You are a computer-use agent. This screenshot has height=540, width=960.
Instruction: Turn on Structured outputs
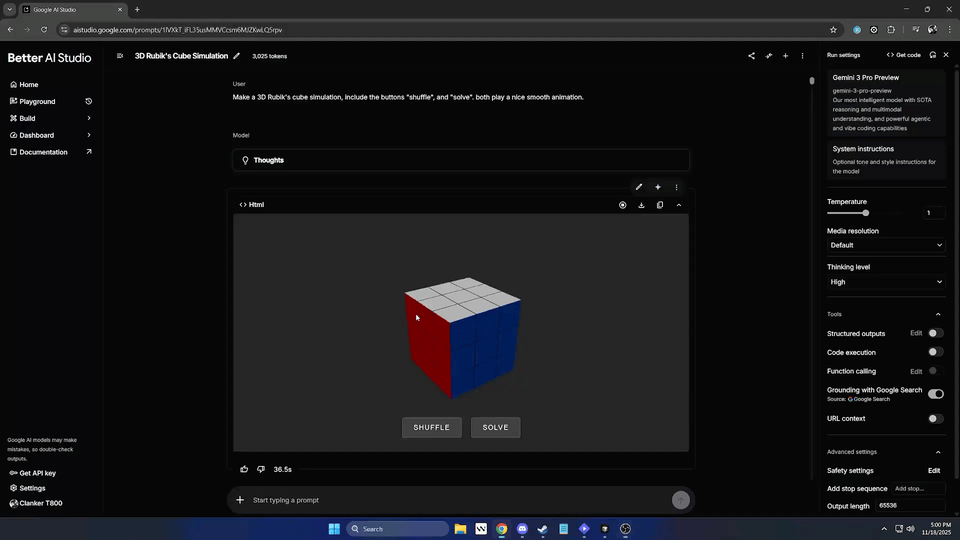coord(935,333)
